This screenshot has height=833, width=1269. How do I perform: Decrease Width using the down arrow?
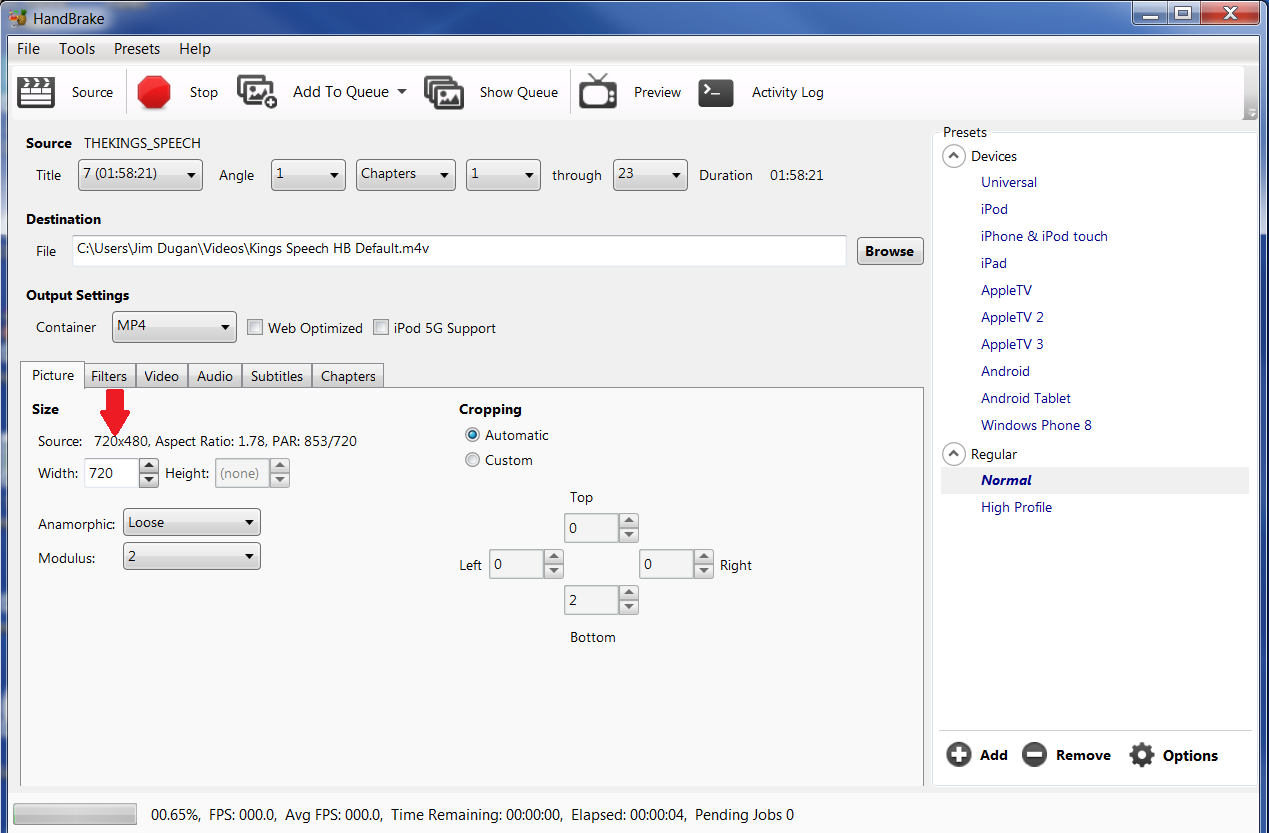pyautogui.click(x=149, y=480)
